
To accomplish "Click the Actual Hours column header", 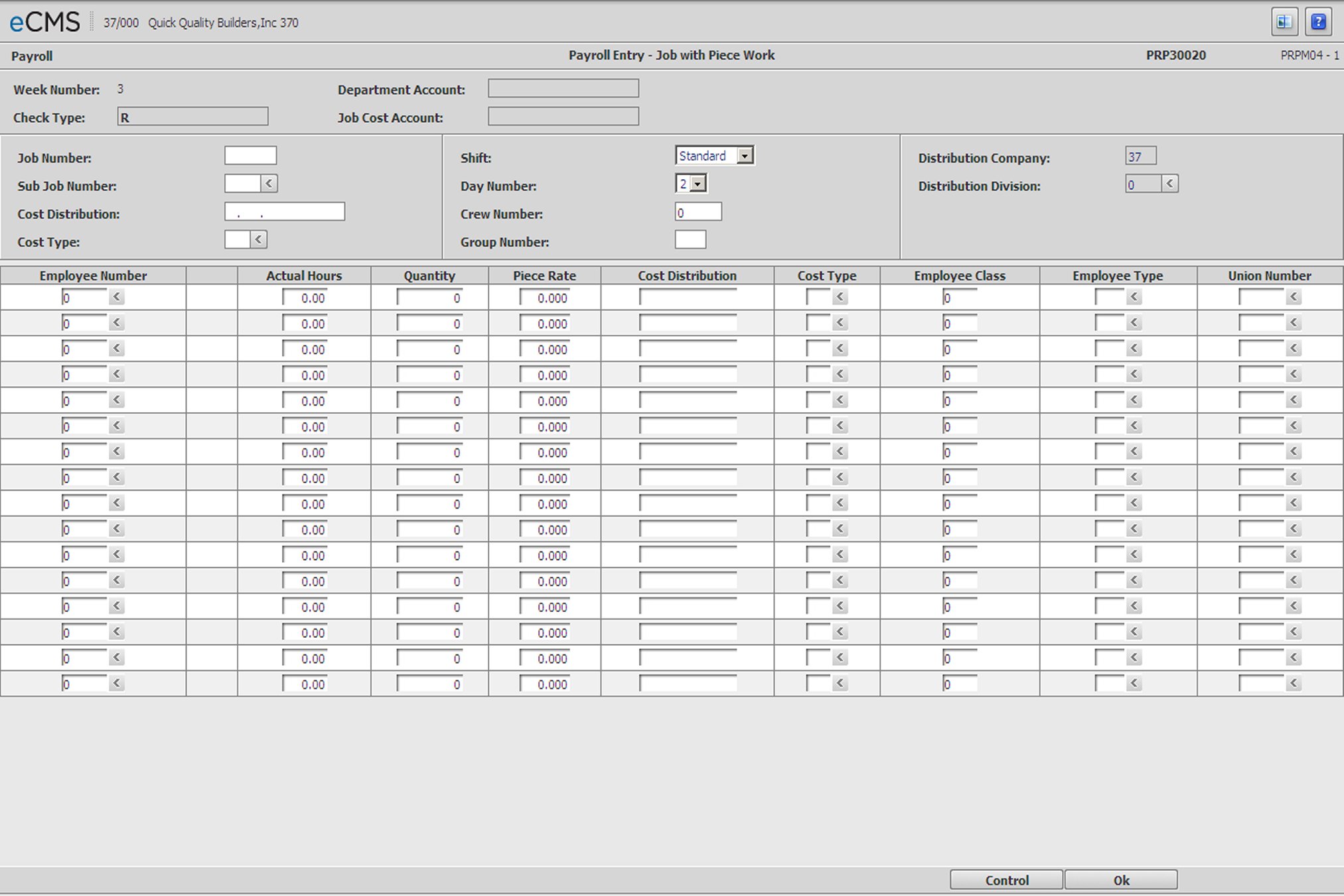I will click(304, 275).
